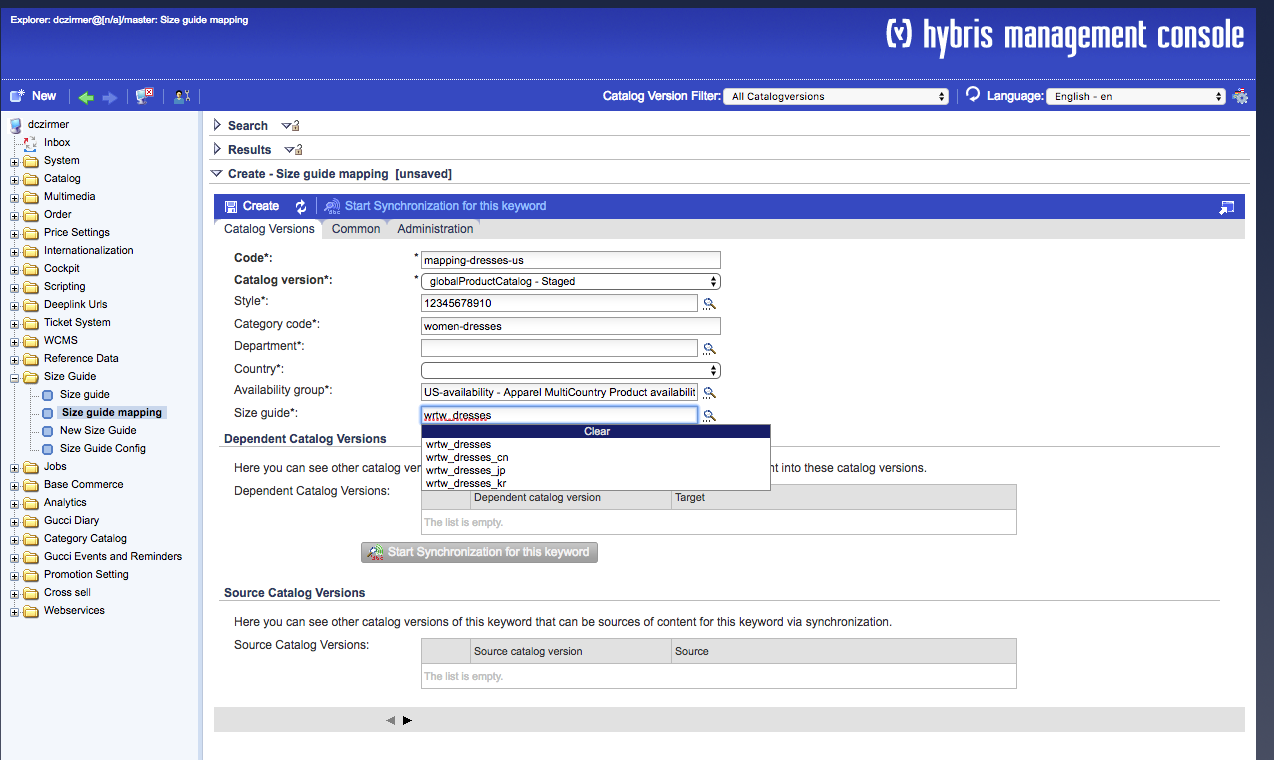Switch to the Common tab
The height and width of the screenshot is (760, 1274).
pyautogui.click(x=356, y=229)
